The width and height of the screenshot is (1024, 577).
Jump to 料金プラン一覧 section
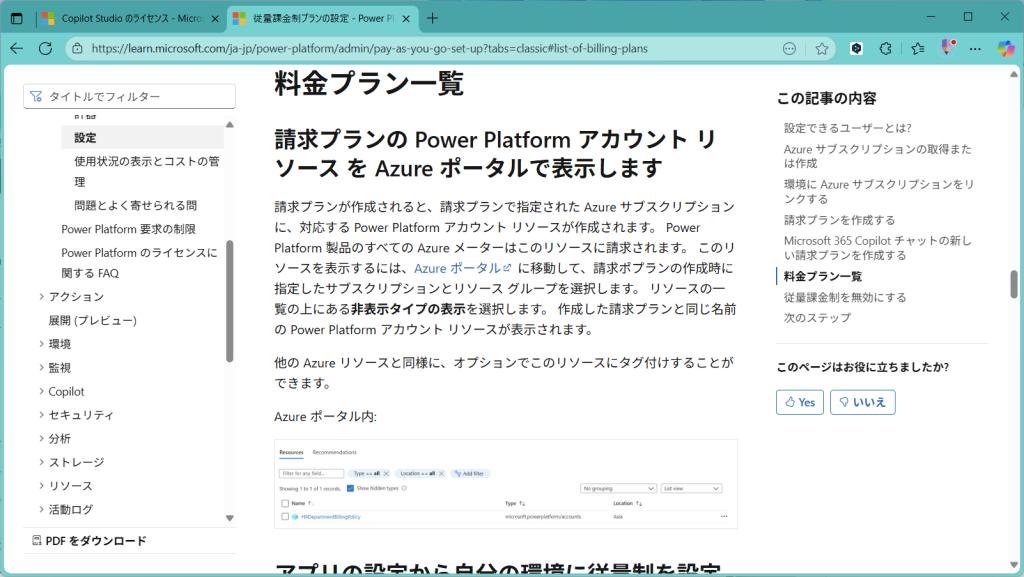tap(823, 276)
